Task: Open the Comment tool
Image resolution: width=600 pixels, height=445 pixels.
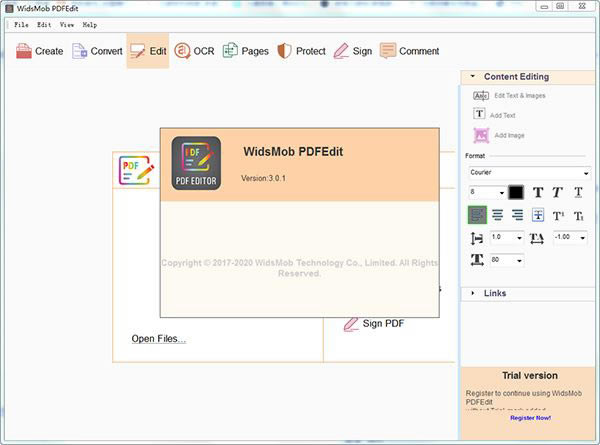Action: 409,51
